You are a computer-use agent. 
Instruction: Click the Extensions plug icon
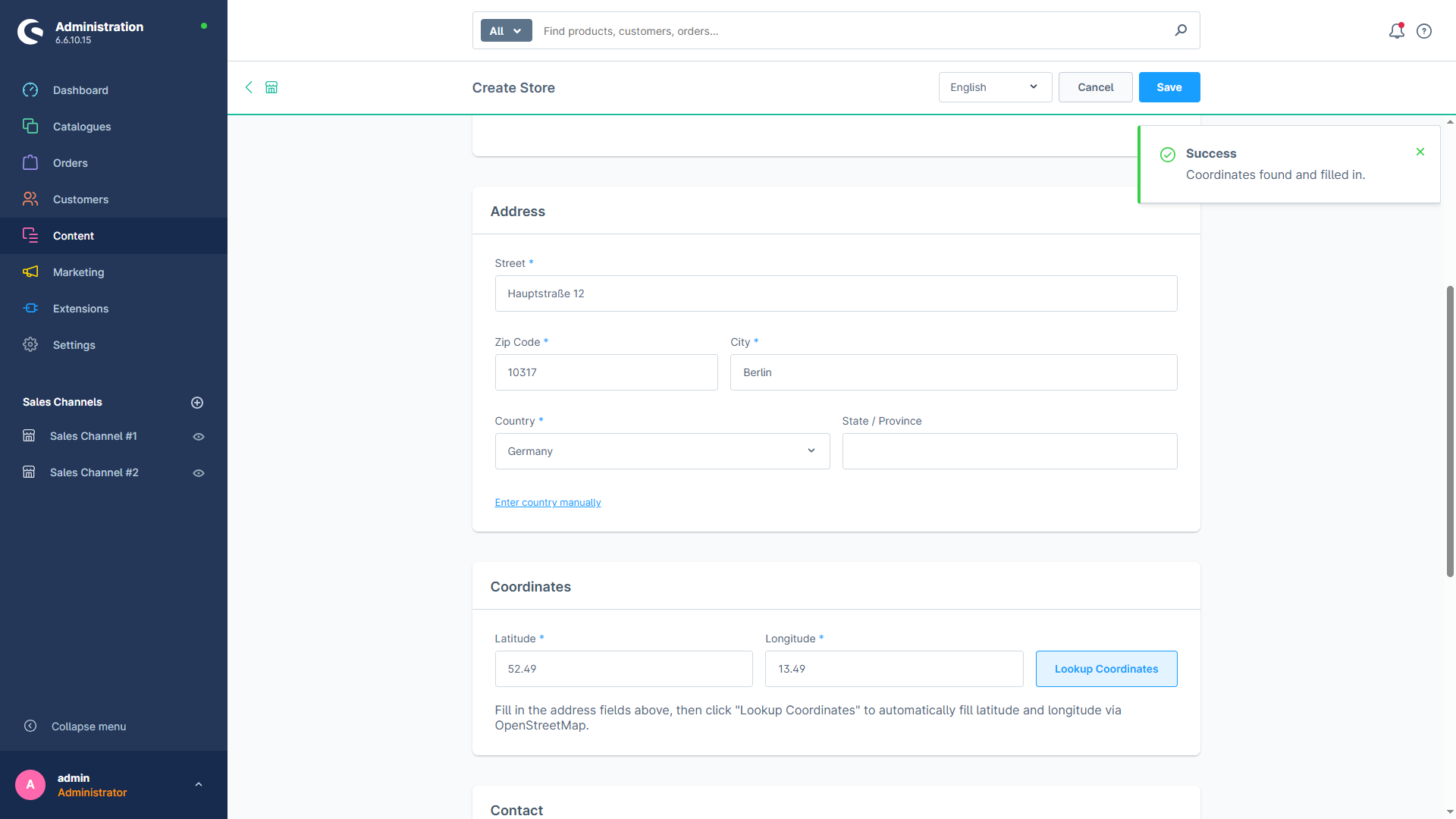30,309
